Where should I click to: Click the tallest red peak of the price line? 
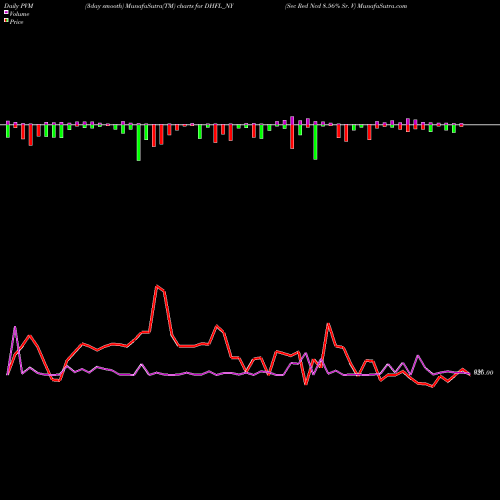coord(157,286)
